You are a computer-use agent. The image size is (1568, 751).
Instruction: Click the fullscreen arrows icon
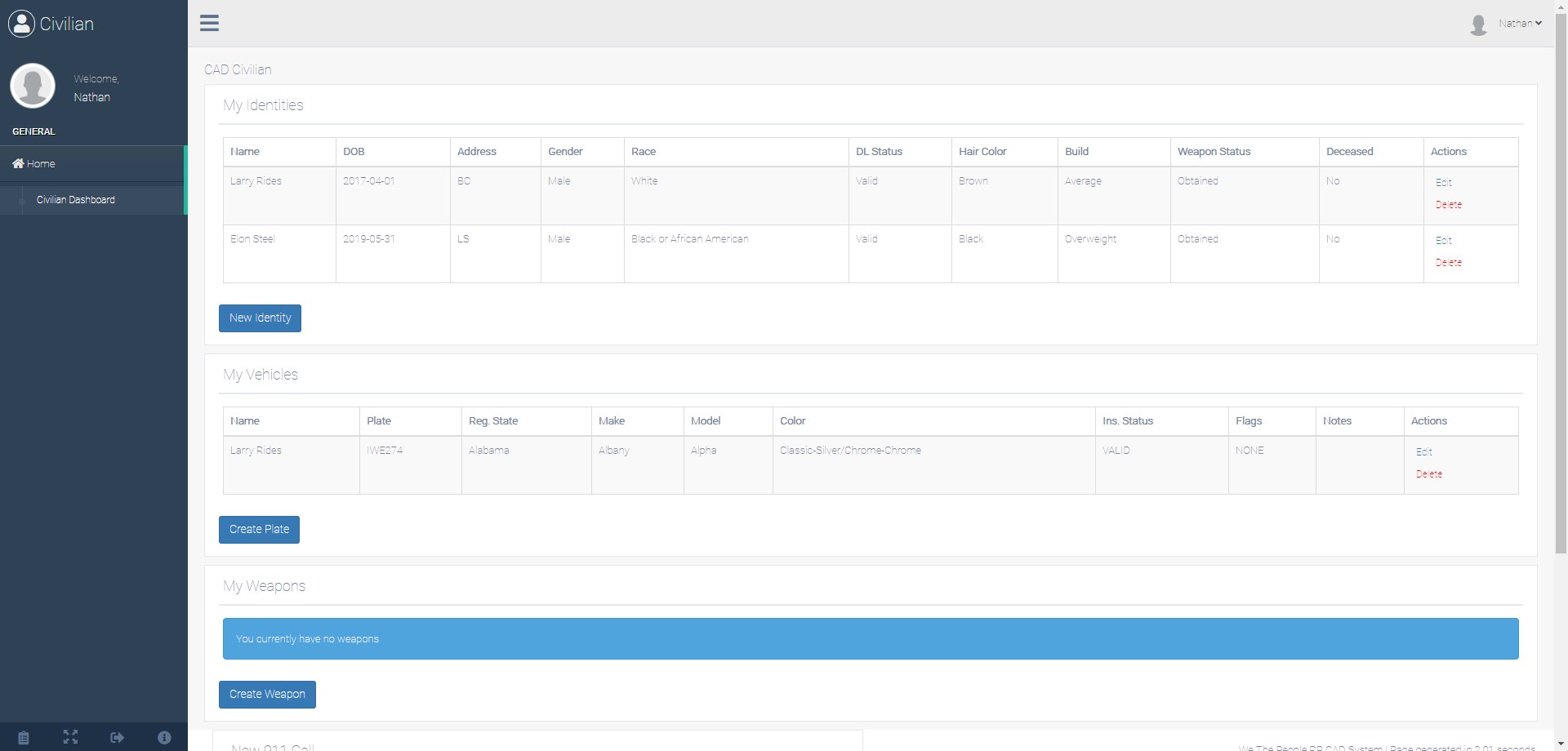tap(70, 737)
